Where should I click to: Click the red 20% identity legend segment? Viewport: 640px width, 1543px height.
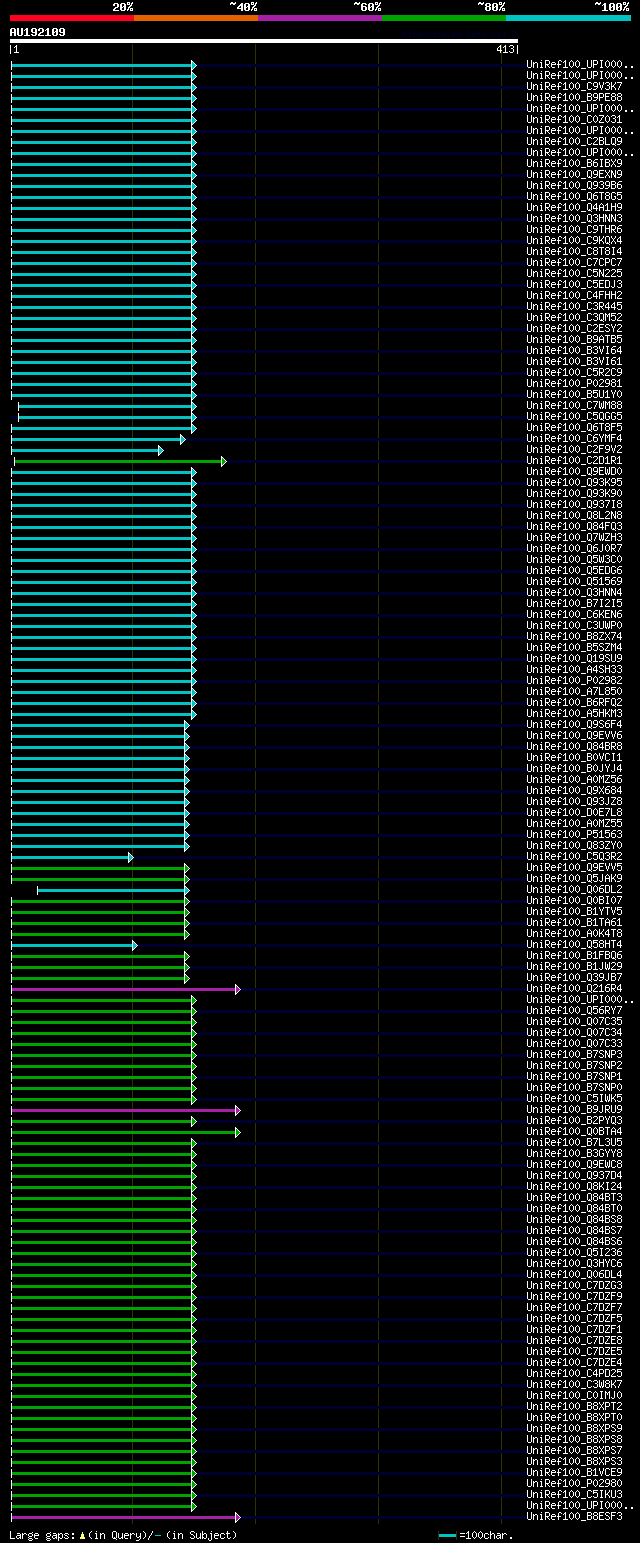tap(72, 18)
